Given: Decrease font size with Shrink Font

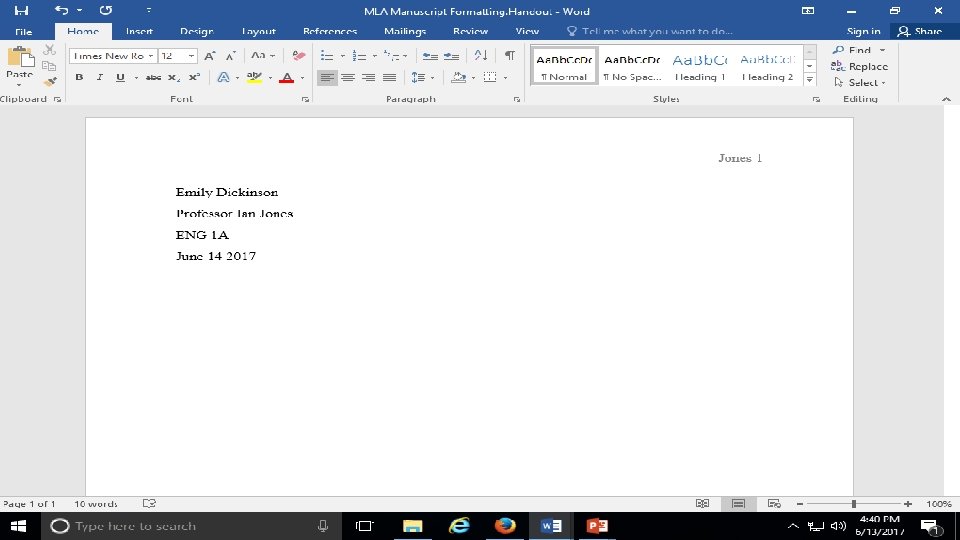Looking at the screenshot, I should point(230,56).
